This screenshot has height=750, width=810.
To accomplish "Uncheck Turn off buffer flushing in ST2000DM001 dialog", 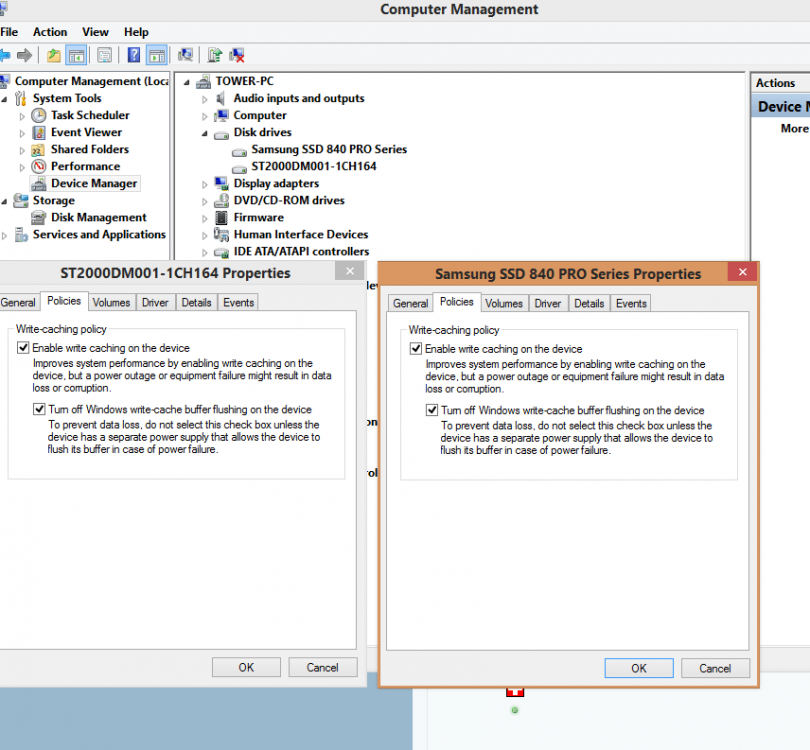I will click(39, 409).
